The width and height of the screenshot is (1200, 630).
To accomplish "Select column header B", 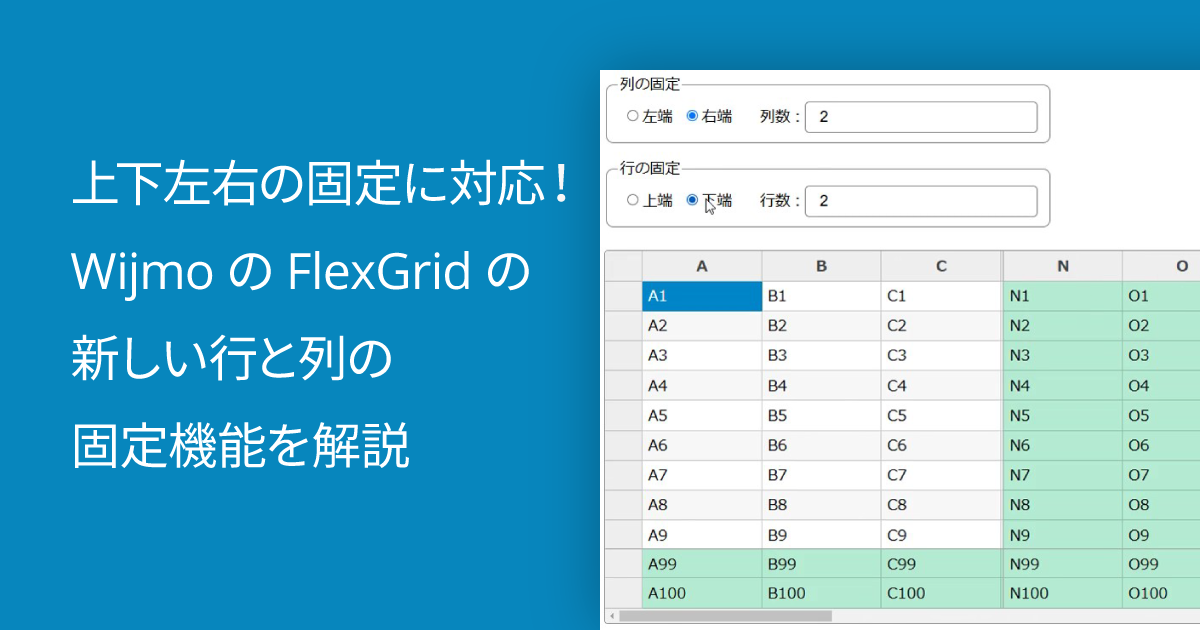I will (820, 265).
